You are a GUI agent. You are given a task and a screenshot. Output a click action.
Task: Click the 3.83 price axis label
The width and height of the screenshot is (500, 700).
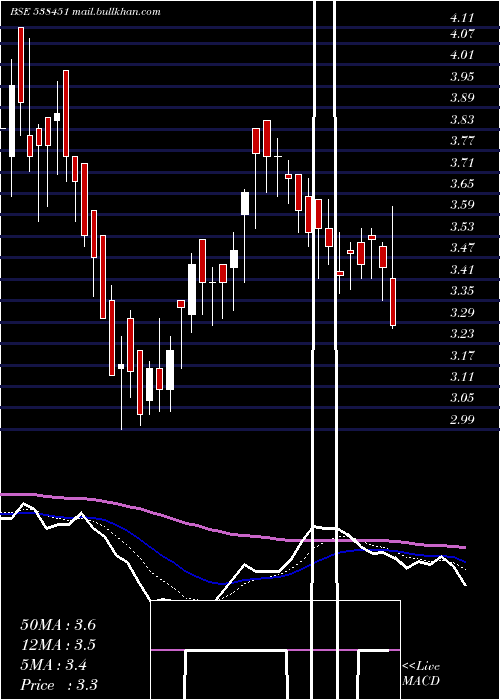[x=462, y=119]
